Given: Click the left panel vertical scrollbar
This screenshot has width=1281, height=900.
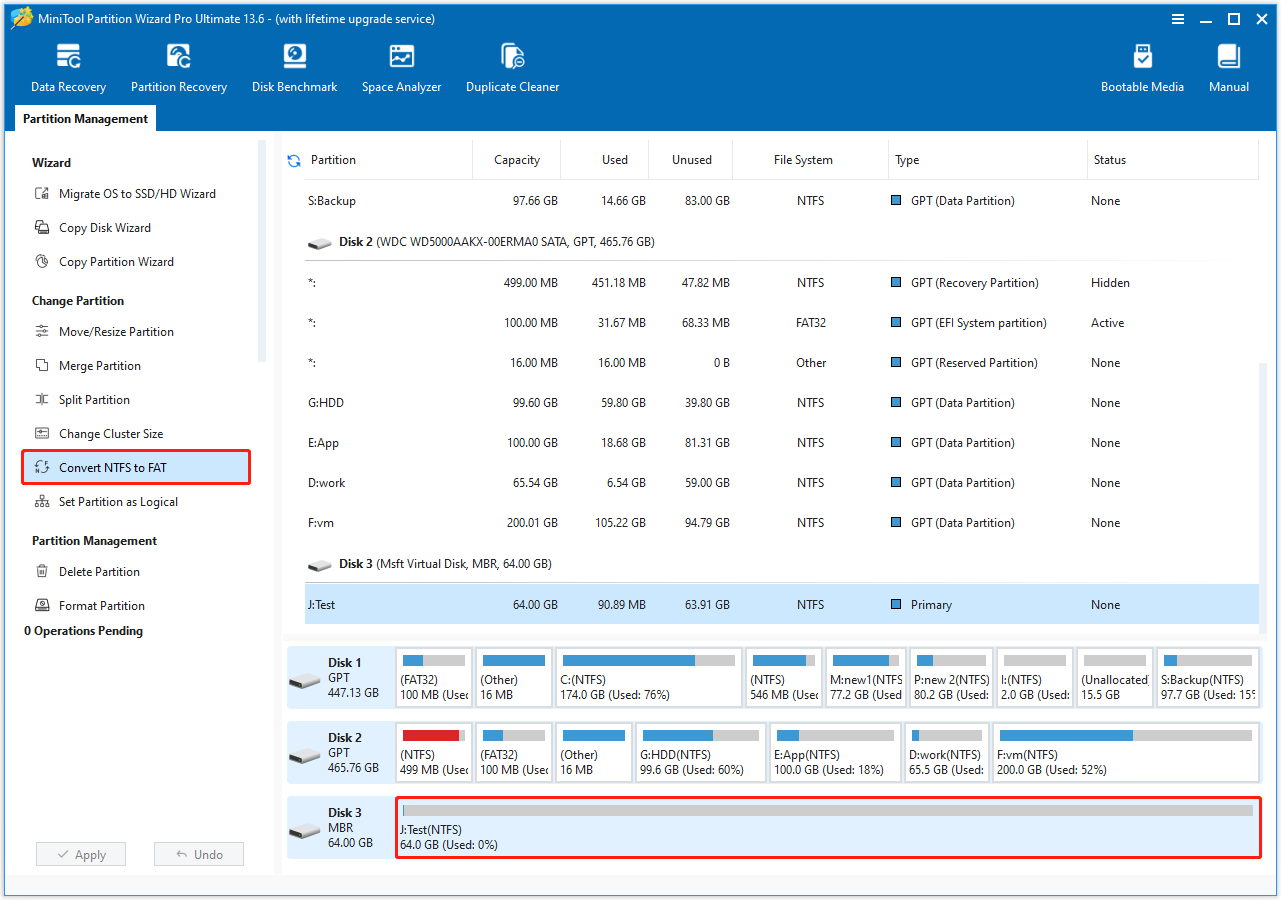Looking at the screenshot, I should click(262, 250).
